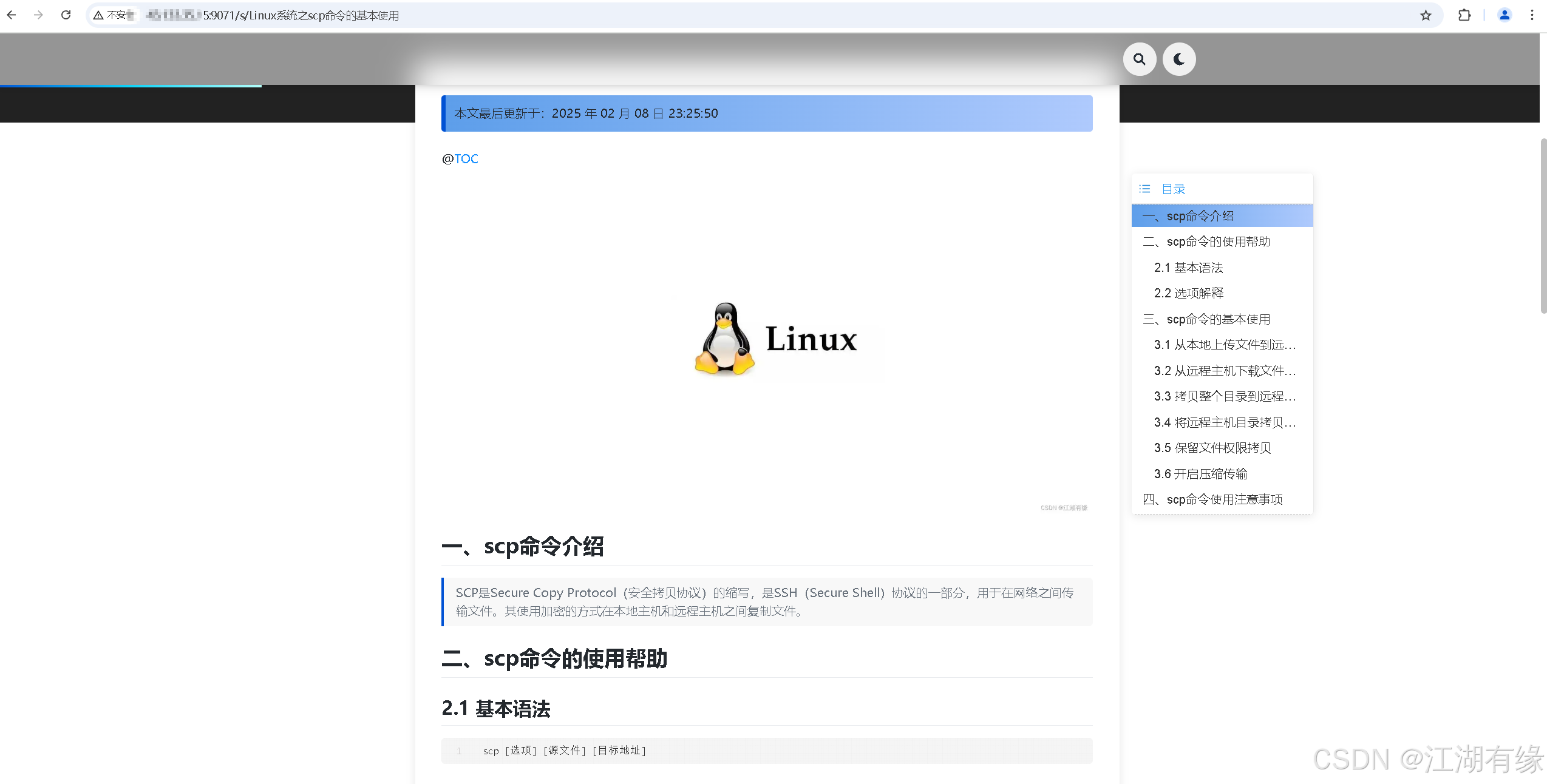The width and height of the screenshot is (1547, 784).
Task: Bookmark this page with star icon
Action: (x=1426, y=15)
